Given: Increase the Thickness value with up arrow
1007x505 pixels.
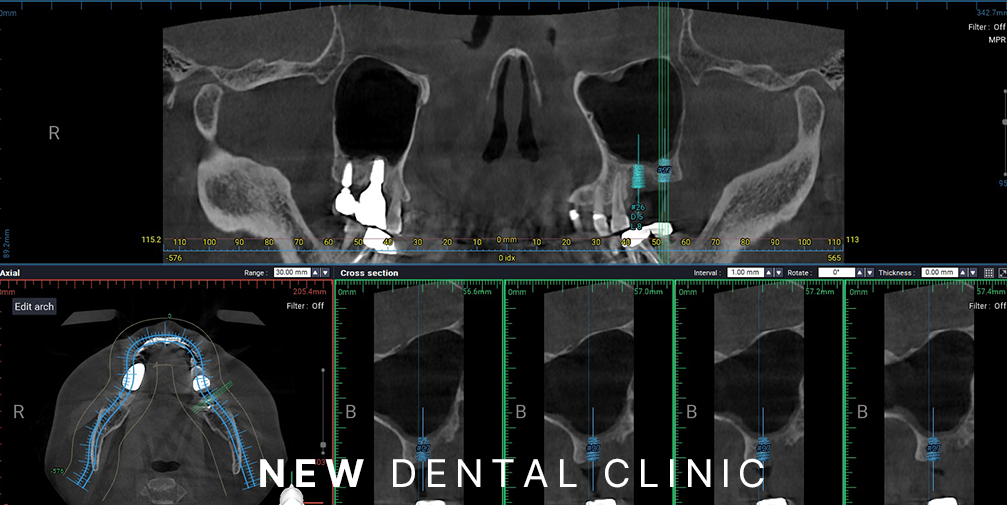Looking at the screenshot, I should pos(963,272).
